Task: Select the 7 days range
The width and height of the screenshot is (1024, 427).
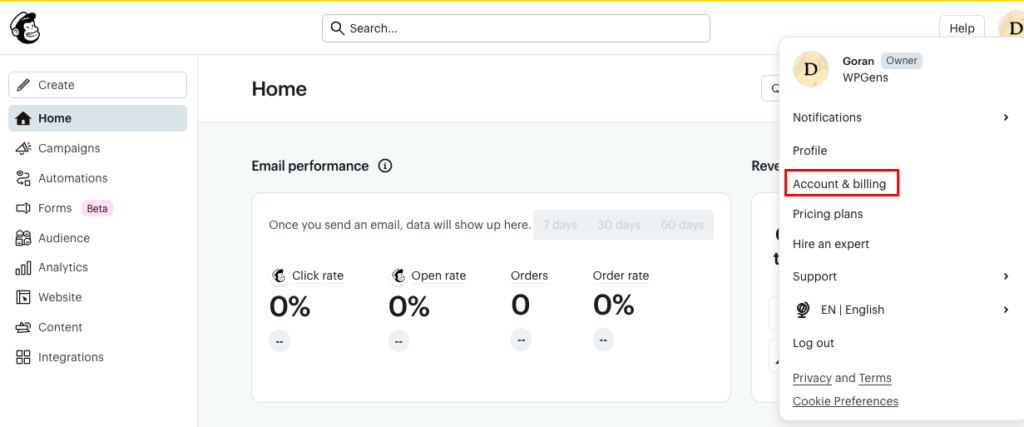Action: coord(560,225)
